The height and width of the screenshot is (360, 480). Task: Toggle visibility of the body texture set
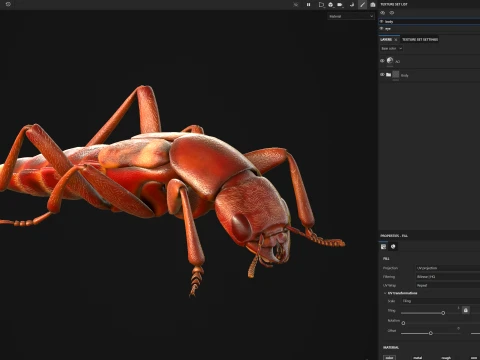pyautogui.click(x=382, y=21)
